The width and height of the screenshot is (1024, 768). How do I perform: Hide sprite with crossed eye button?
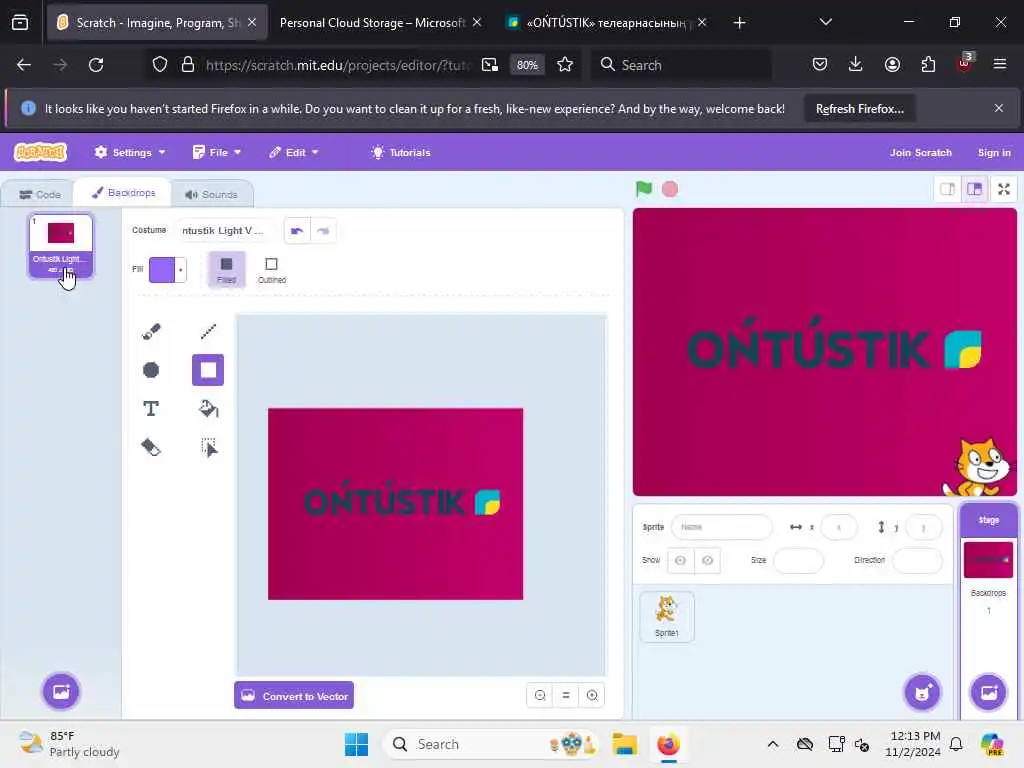707,560
